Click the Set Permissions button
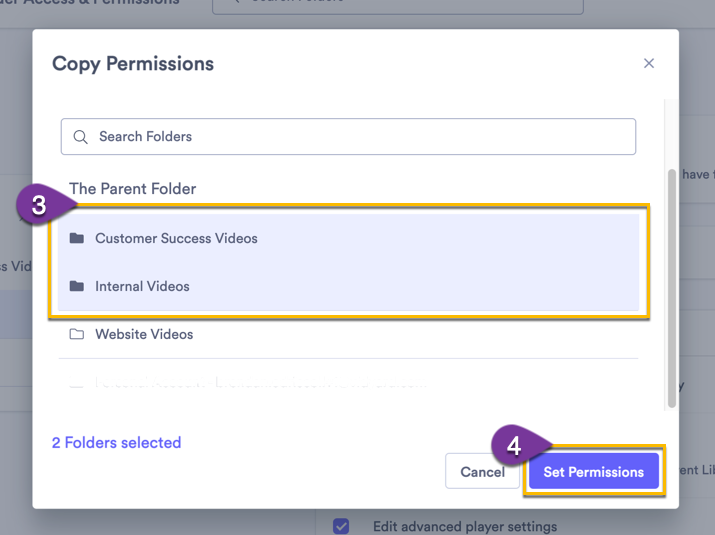715x535 pixels. click(x=594, y=471)
